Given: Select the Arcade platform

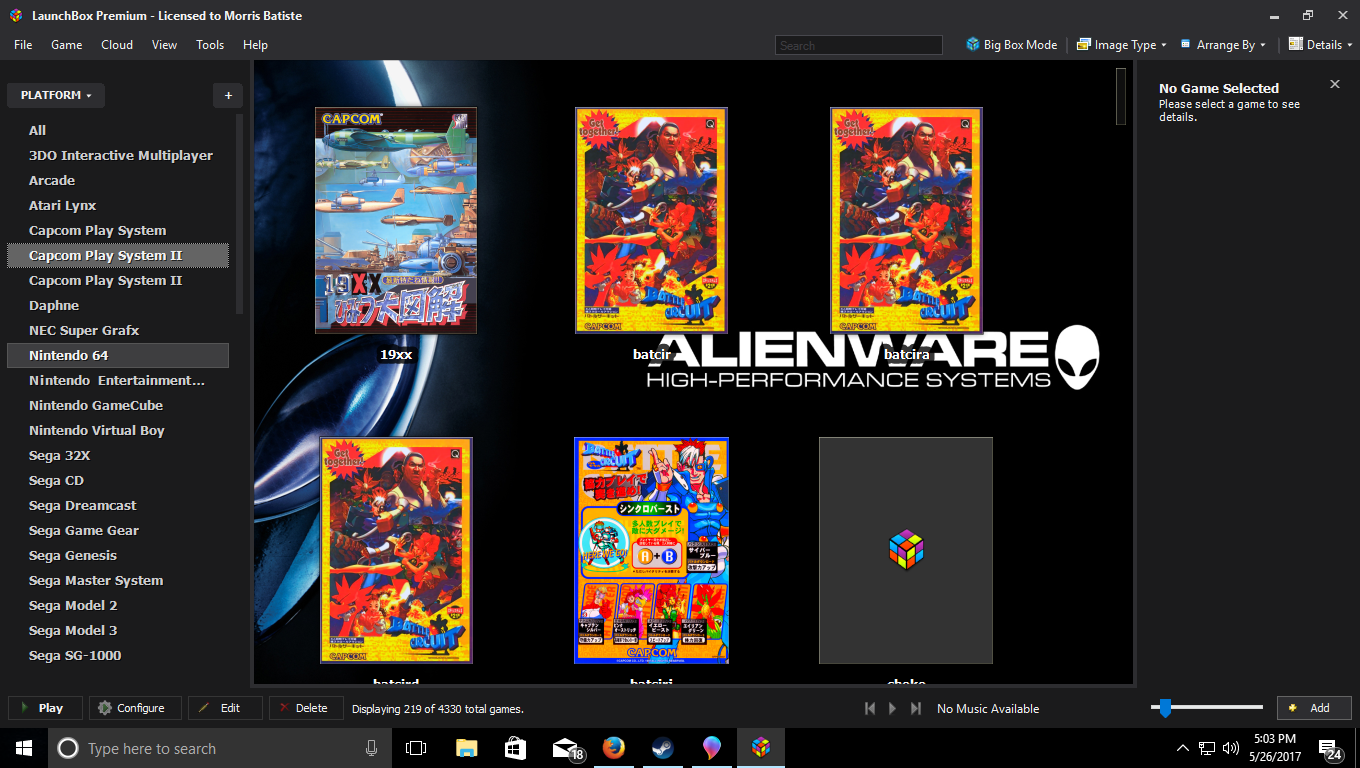Looking at the screenshot, I should pyautogui.click(x=118, y=180).
